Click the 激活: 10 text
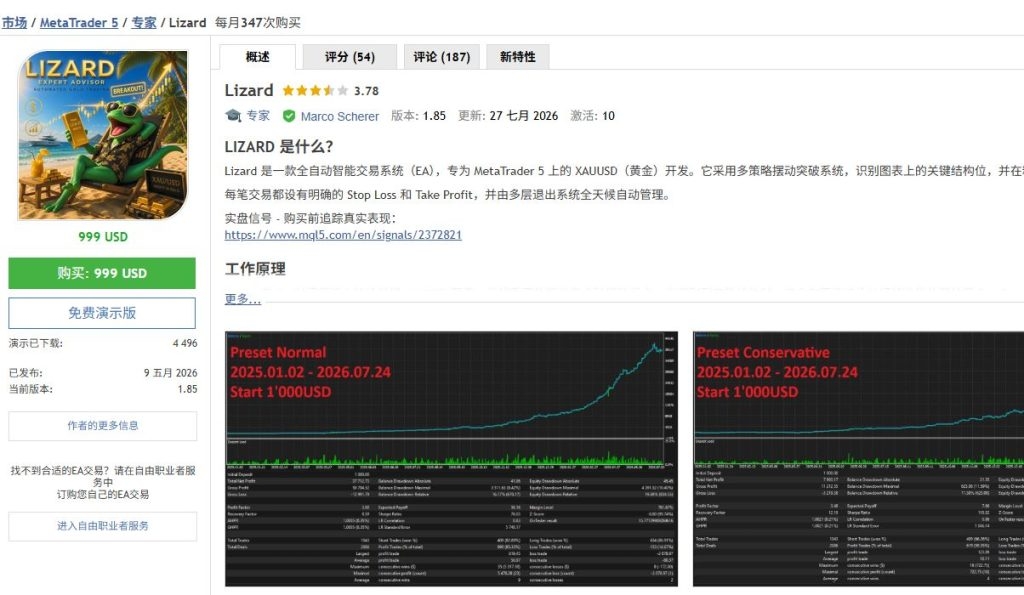The width and height of the screenshot is (1024, 595). coord(592,116)
